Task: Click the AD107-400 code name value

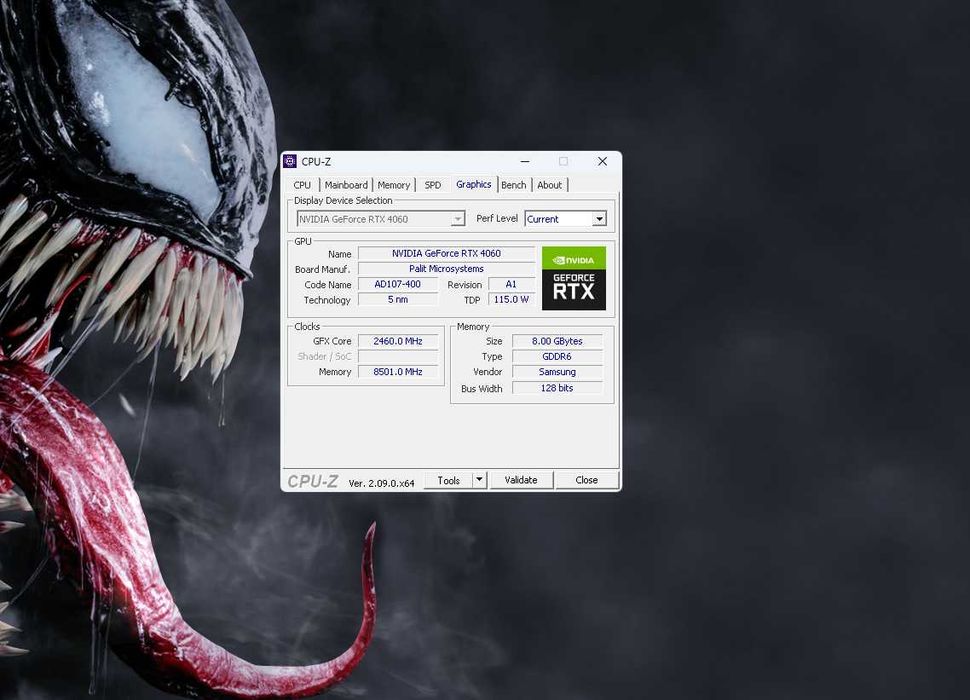Action: [x=398, y=284]
